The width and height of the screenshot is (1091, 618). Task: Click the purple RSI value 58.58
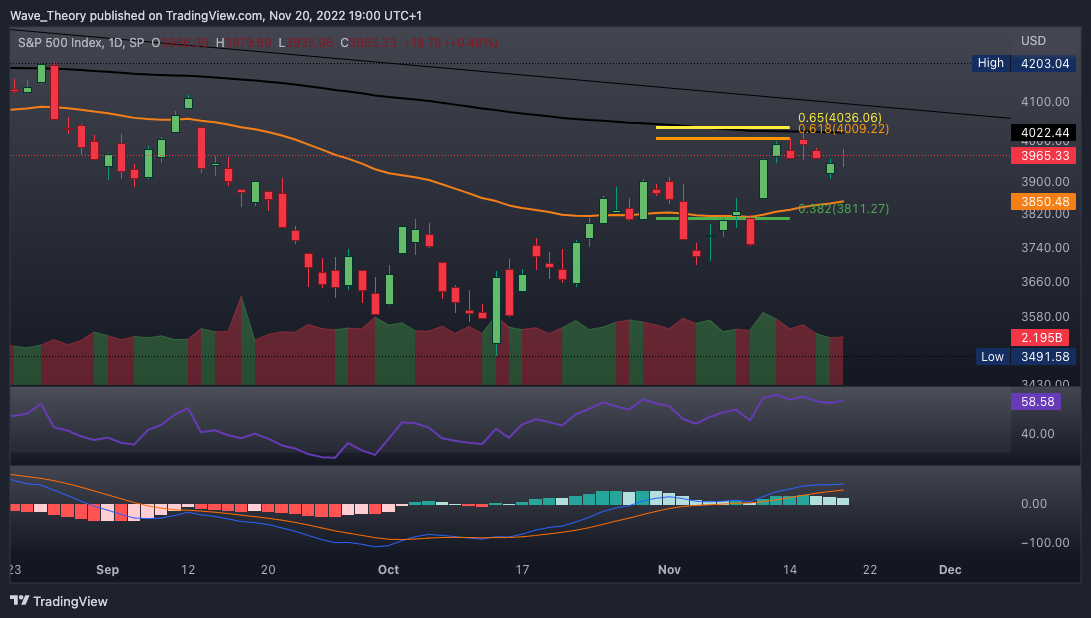click(x=1036, y=402)
